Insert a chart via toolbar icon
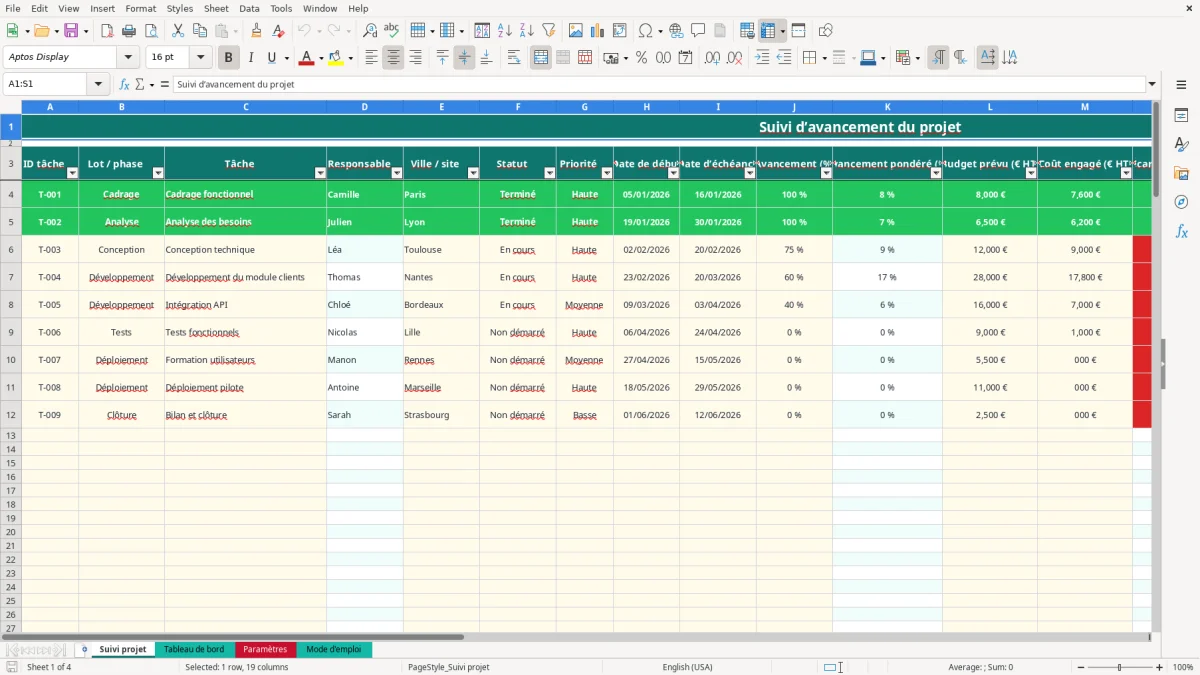 point(598,30)
